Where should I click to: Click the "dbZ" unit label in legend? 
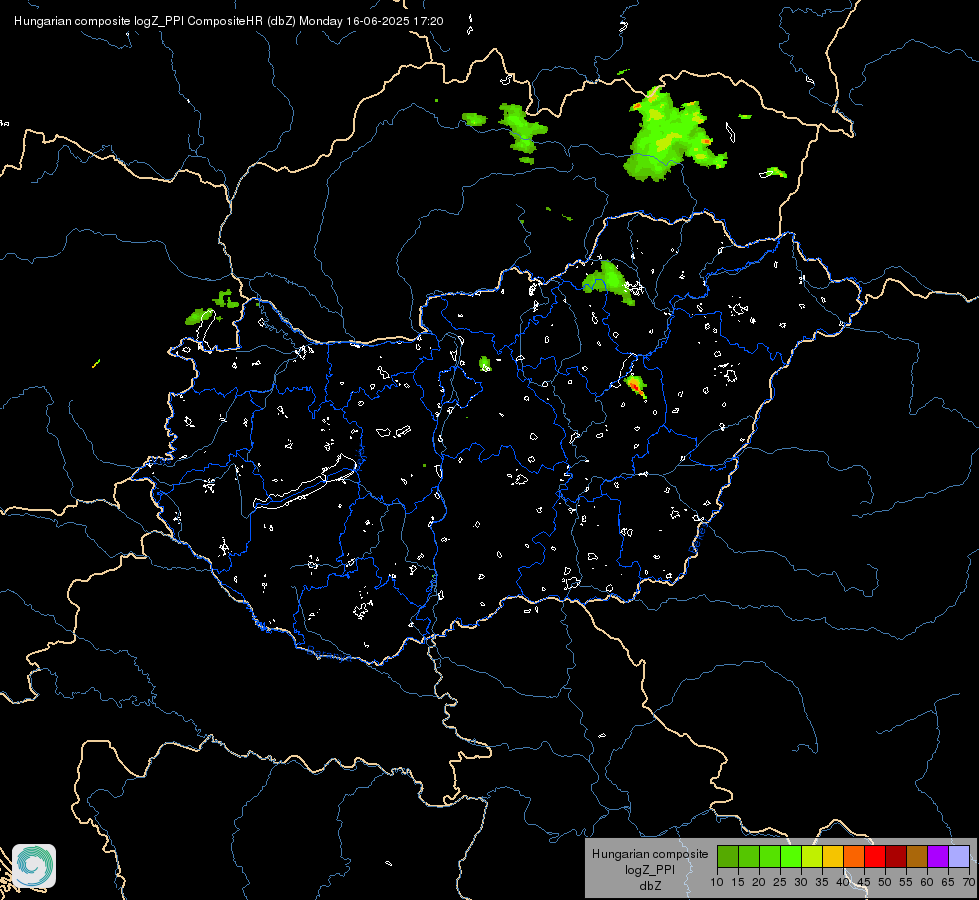coord(650,886)
